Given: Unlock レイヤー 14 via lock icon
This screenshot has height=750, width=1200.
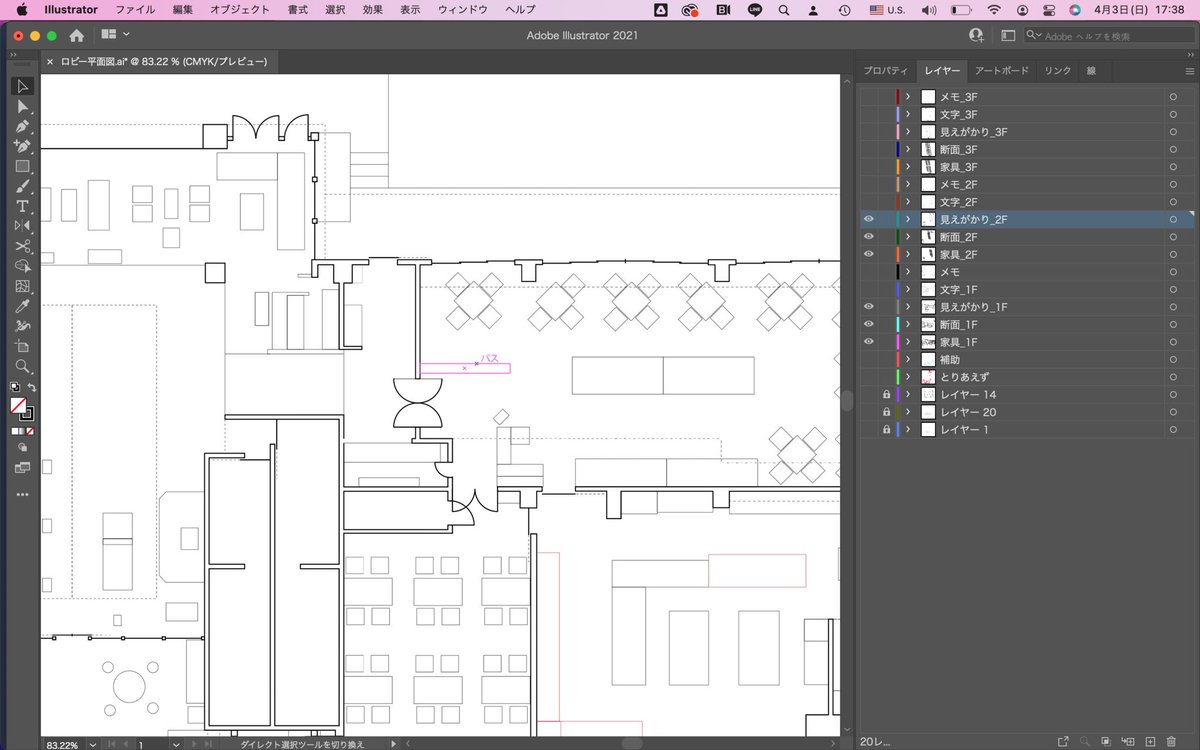Looking at the screenshot, I should (x=886, y=394).
